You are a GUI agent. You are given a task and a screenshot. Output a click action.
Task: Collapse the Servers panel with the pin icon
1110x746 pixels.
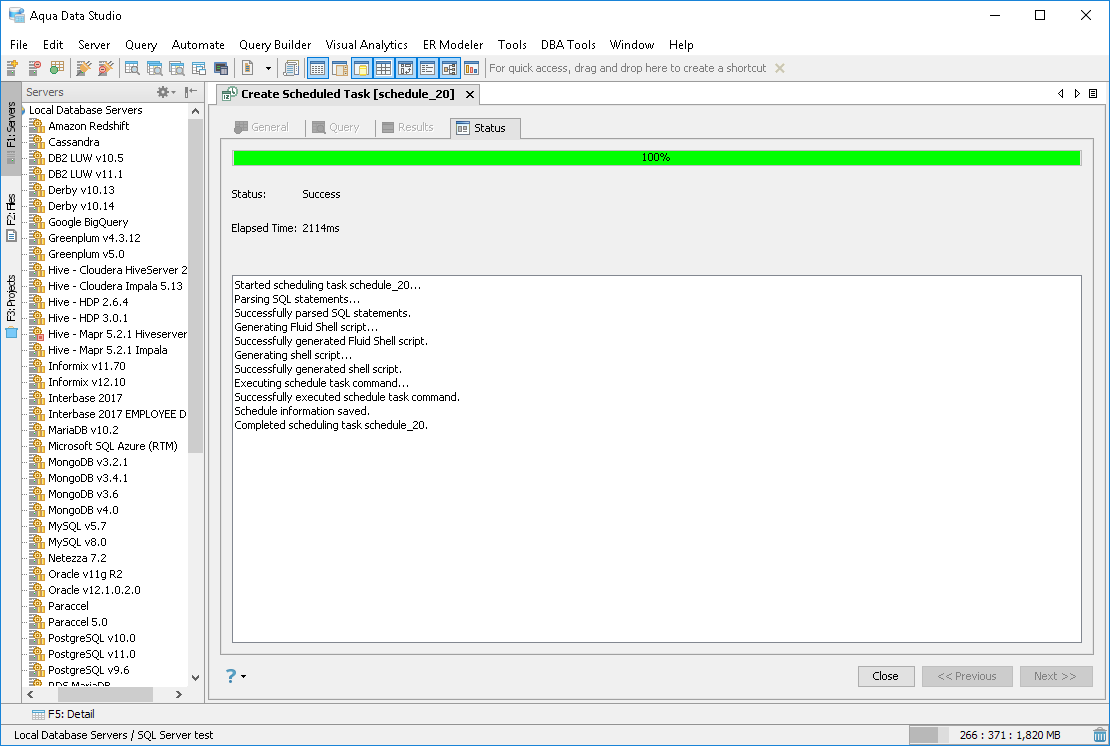(x=190, y=92)
